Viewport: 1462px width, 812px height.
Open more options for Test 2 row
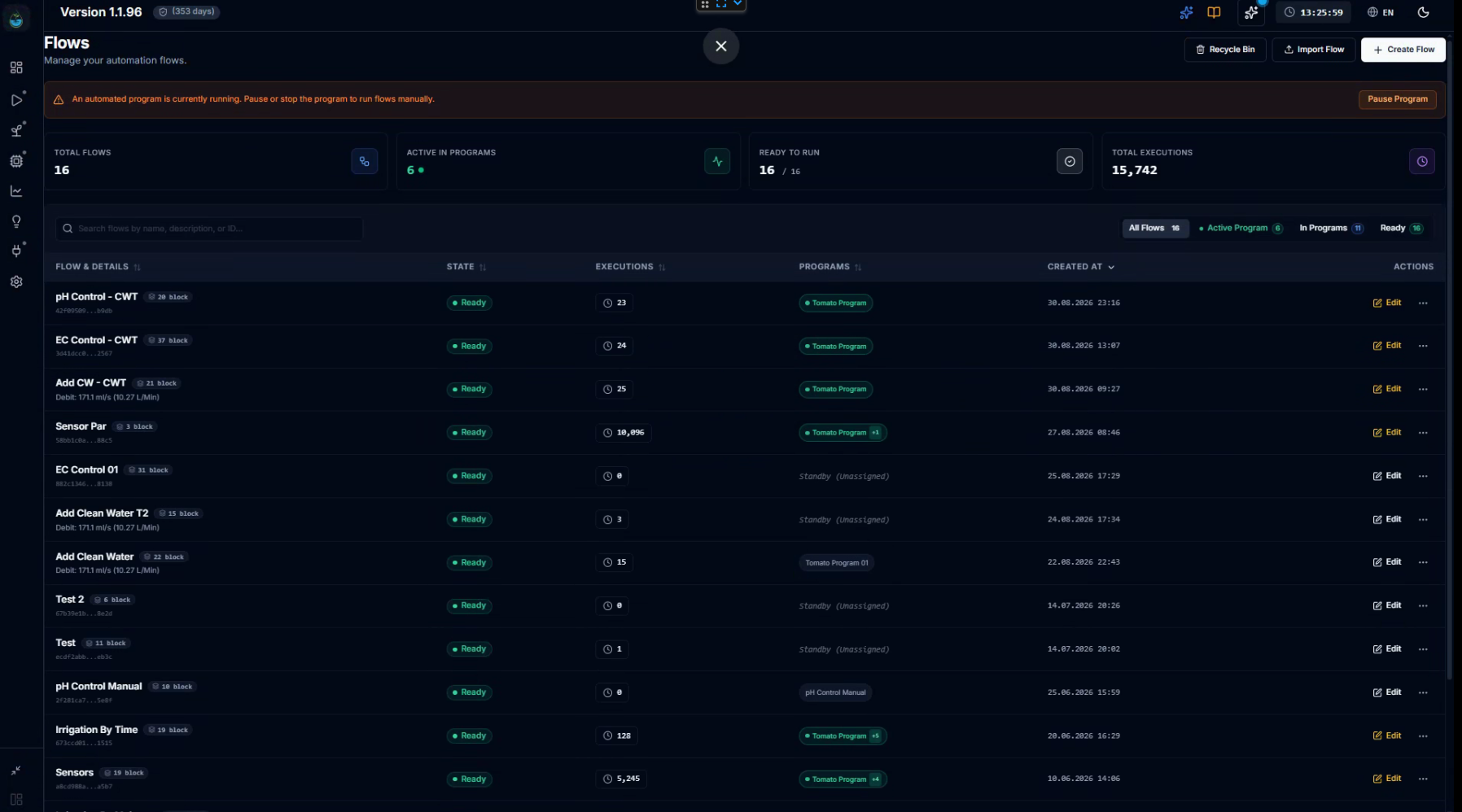(x=1423, y=605)
